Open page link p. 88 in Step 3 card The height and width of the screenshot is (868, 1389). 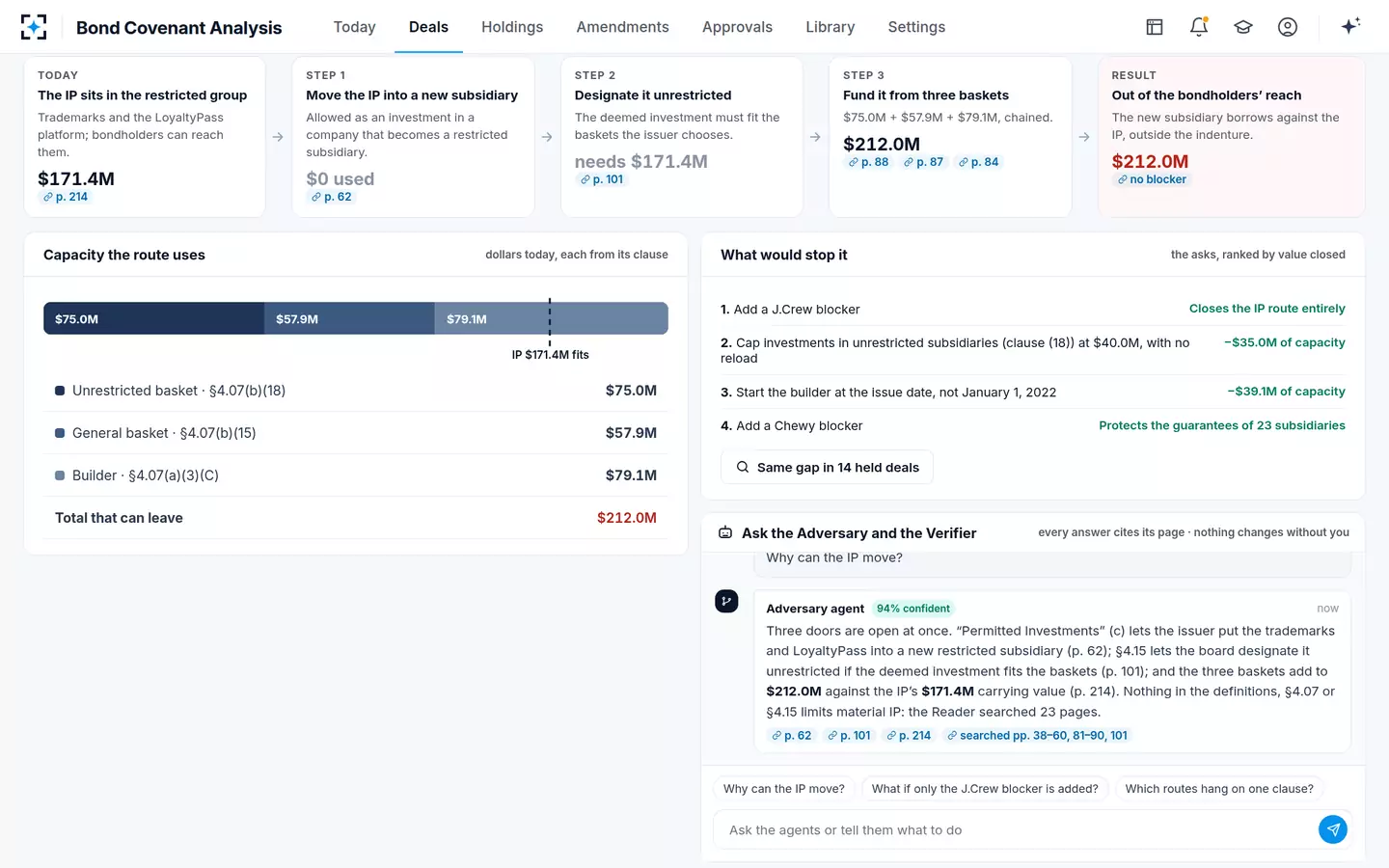pos(868,162)
